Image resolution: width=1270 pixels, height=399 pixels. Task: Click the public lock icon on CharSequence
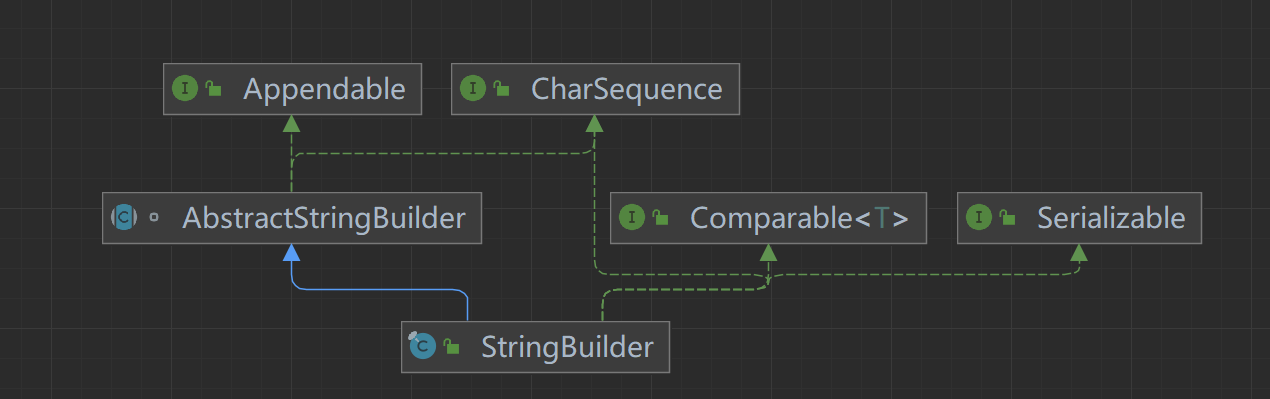click(x=501, y=89)
